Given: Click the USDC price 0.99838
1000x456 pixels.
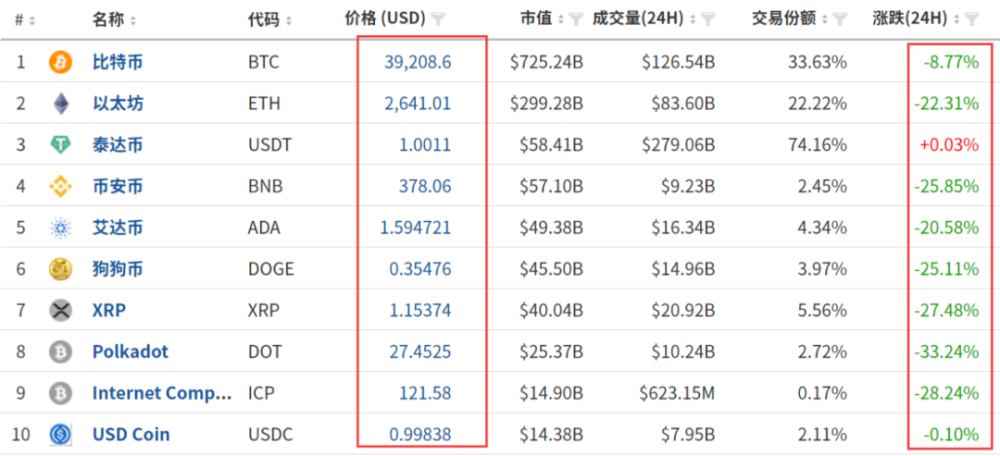Looking at the screenshot, I should pos(420,434).
